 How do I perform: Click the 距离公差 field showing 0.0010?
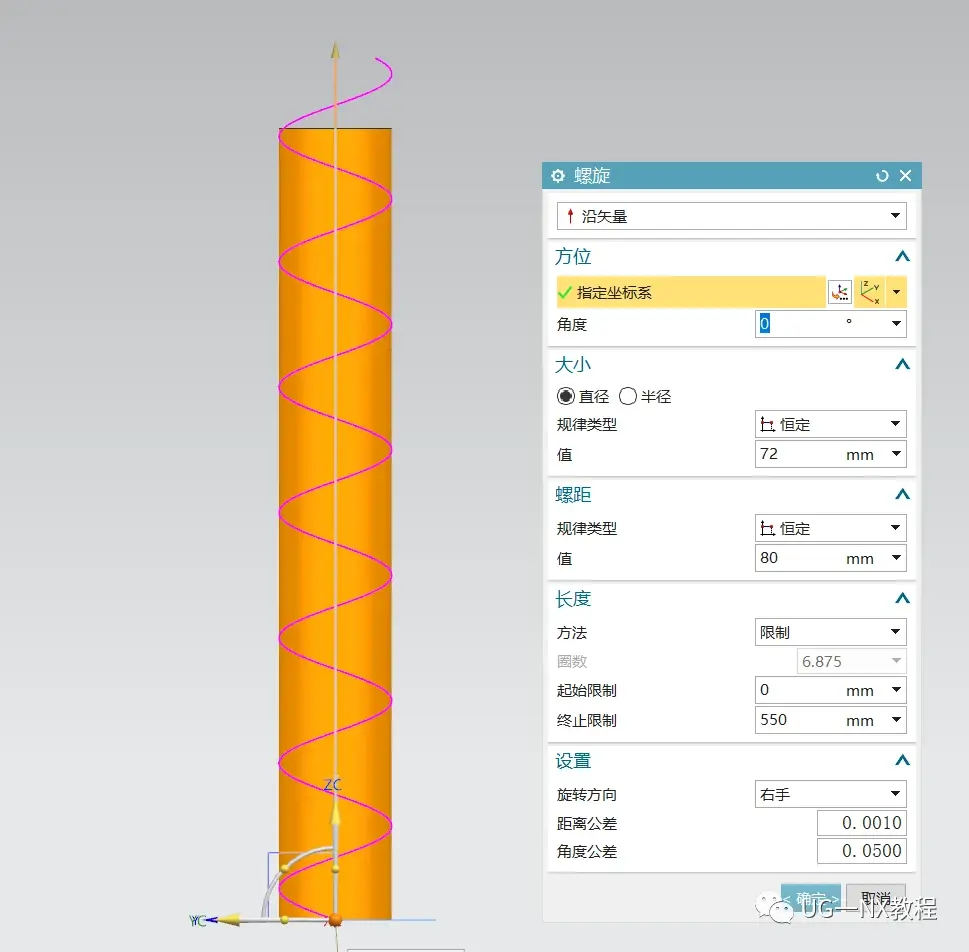[861, 823]
